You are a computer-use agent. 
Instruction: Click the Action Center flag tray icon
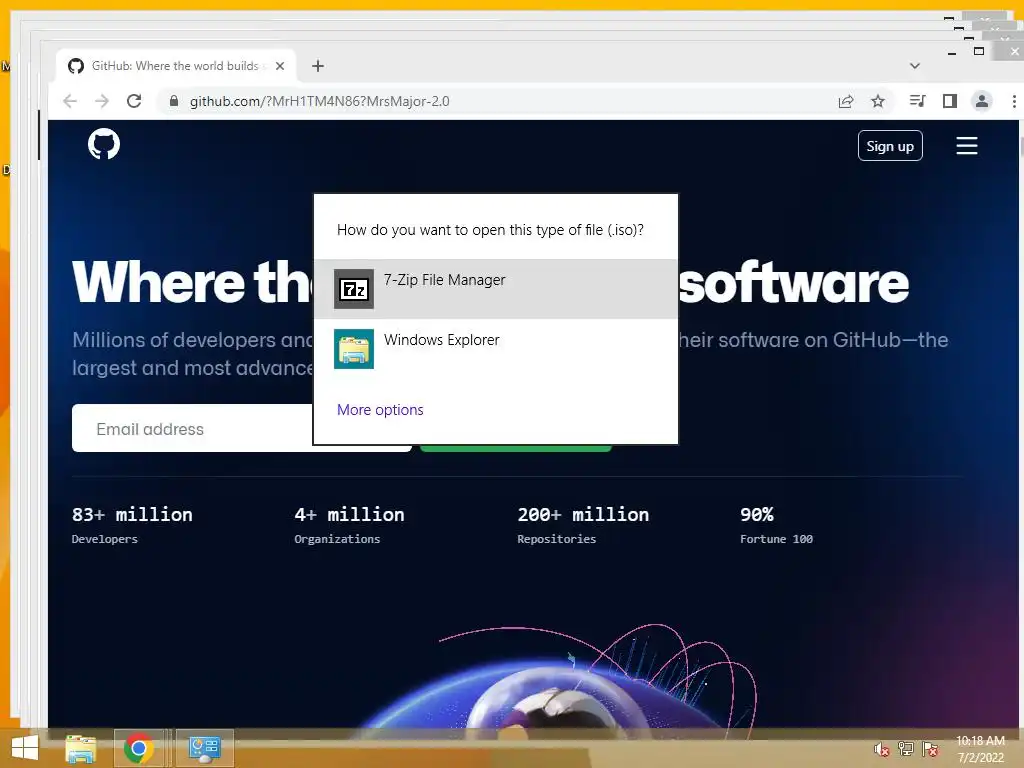[x=930, y=749]
